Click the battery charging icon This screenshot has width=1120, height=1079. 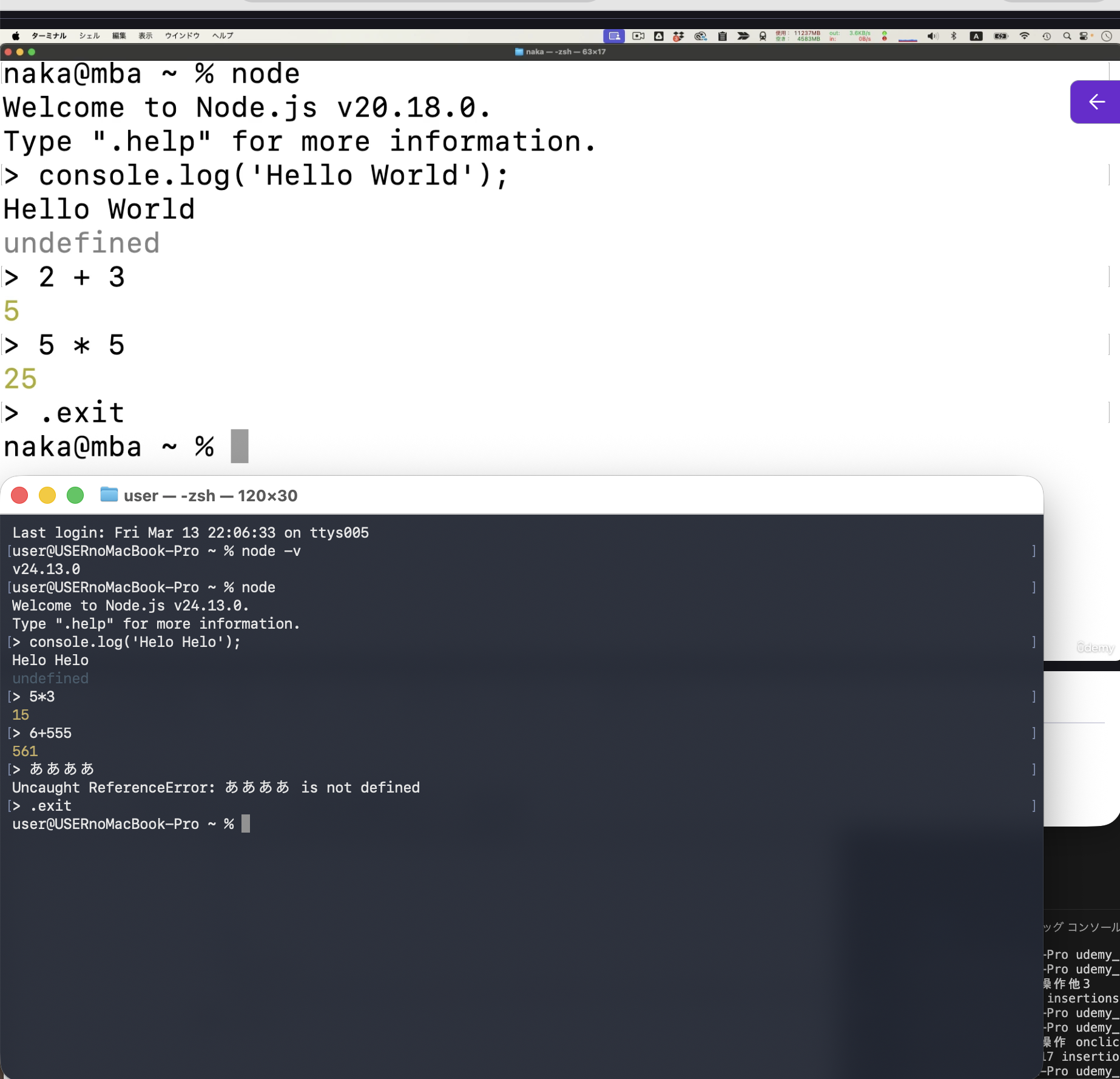(x=1001, y=36)
